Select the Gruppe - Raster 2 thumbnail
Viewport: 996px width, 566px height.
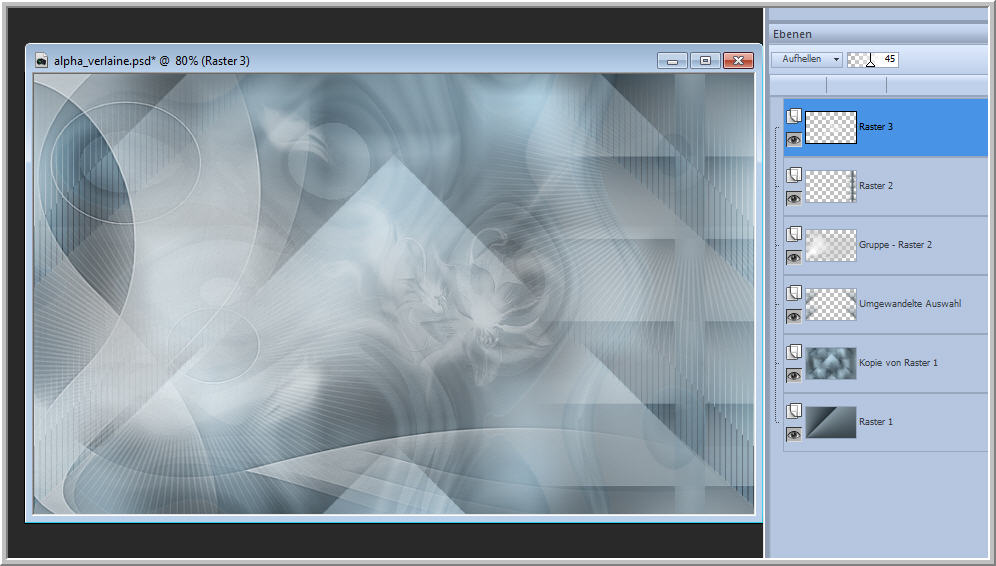pos(831,245)
